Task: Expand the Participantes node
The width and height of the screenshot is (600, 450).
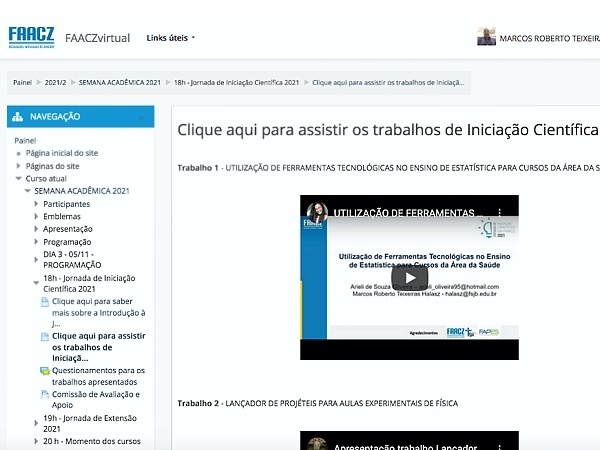Action: (36, 204)
